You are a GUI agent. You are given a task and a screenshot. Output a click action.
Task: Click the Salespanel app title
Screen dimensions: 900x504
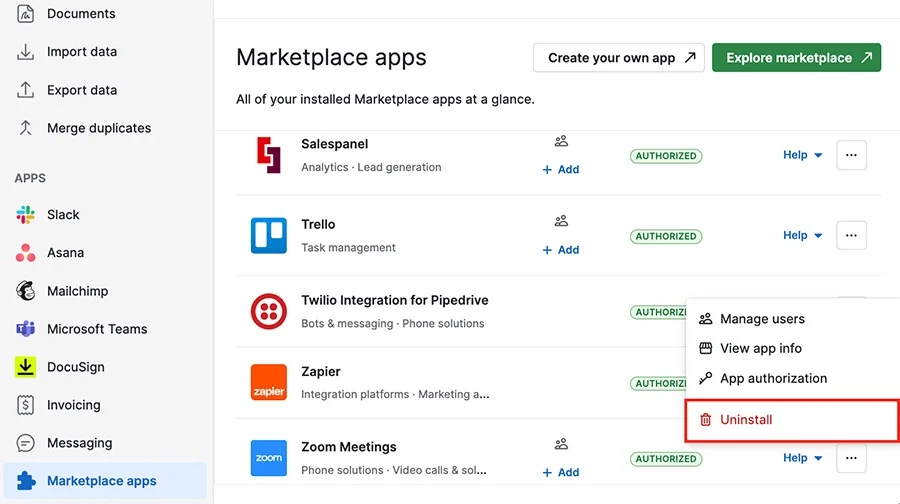point(335,144)
